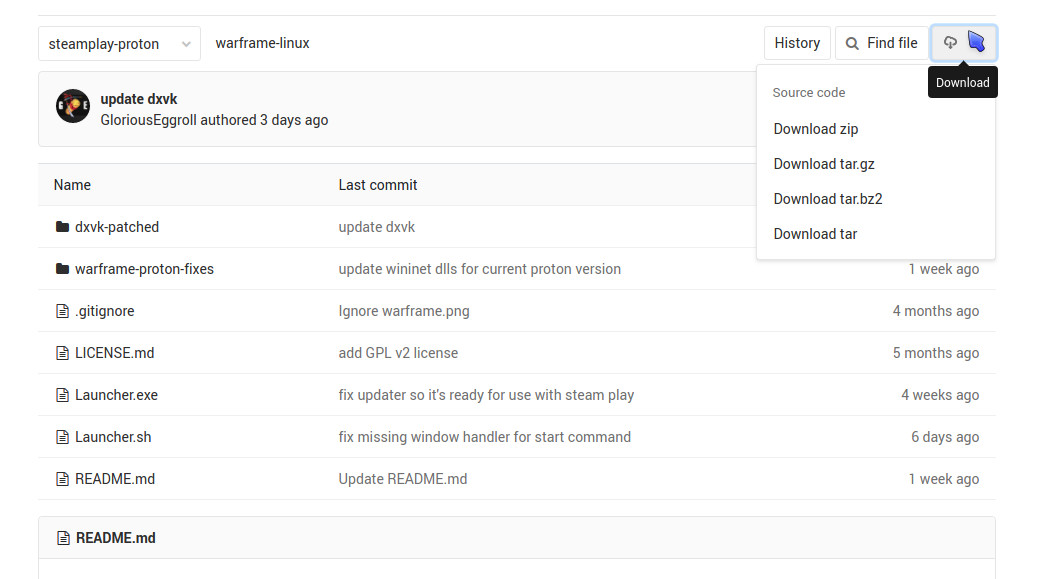Click the warfame-linux breadcrumb path
The height and width of the screenshot is (579, 1038).
click(262, 43)
